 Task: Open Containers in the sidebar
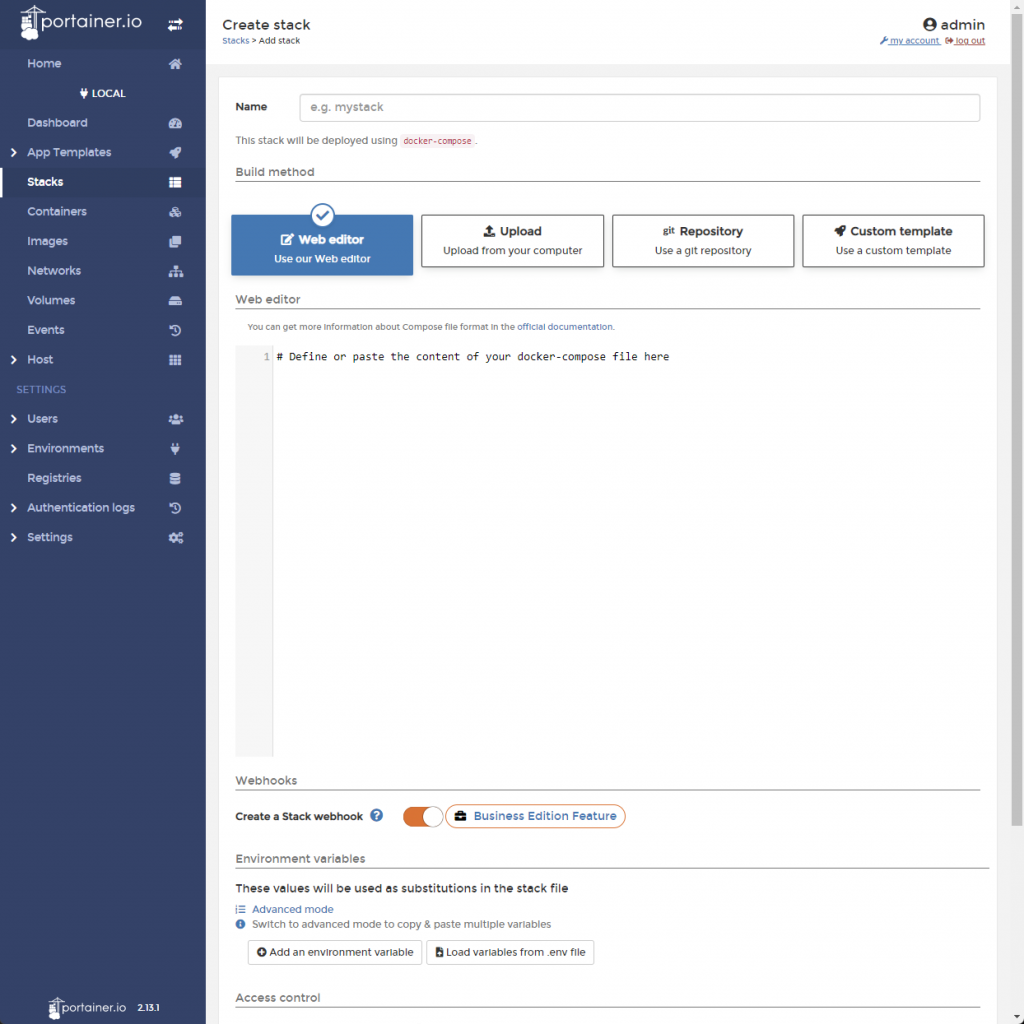(57, 212)
